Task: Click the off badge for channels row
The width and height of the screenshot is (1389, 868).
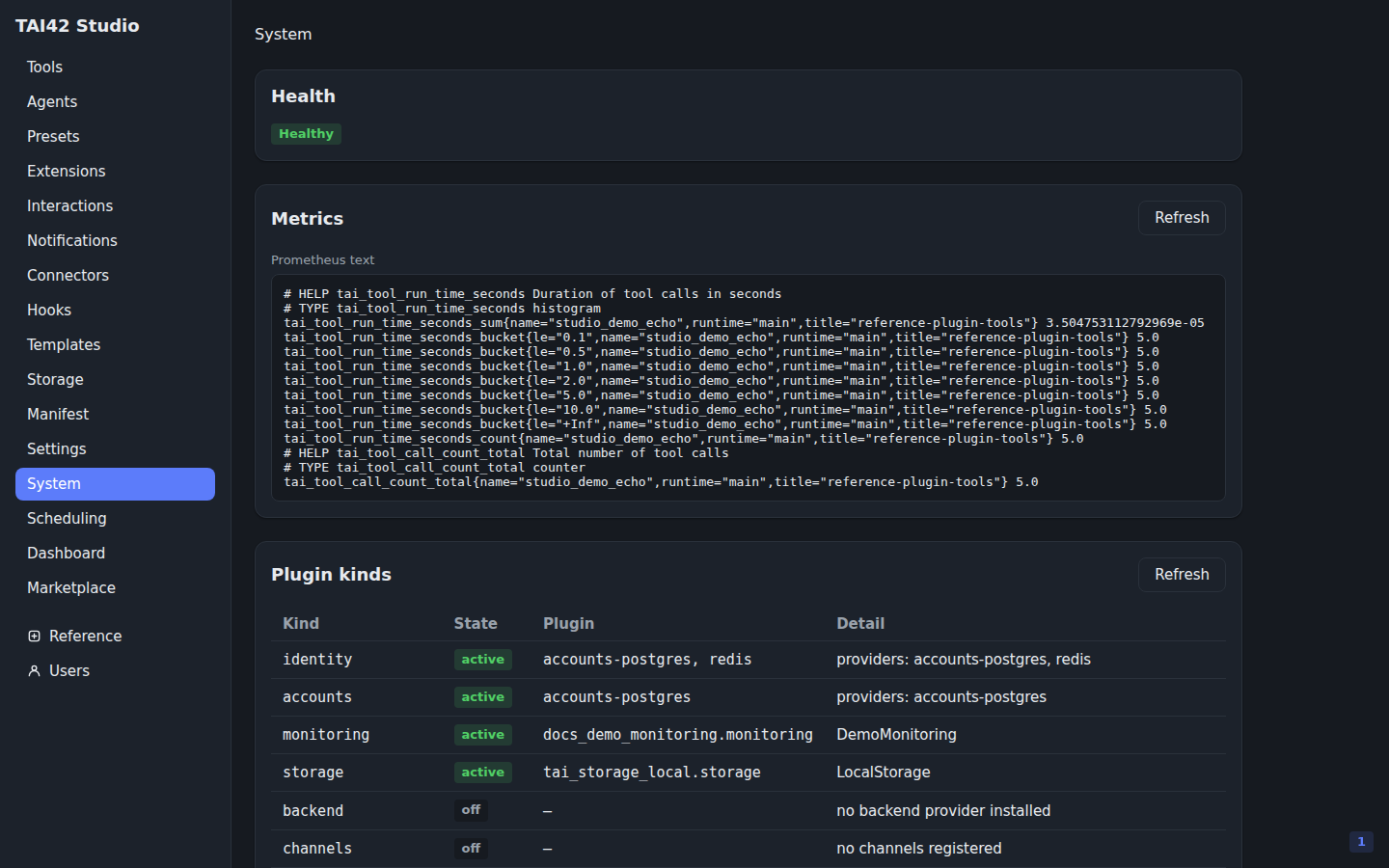Action: [471, 849]
